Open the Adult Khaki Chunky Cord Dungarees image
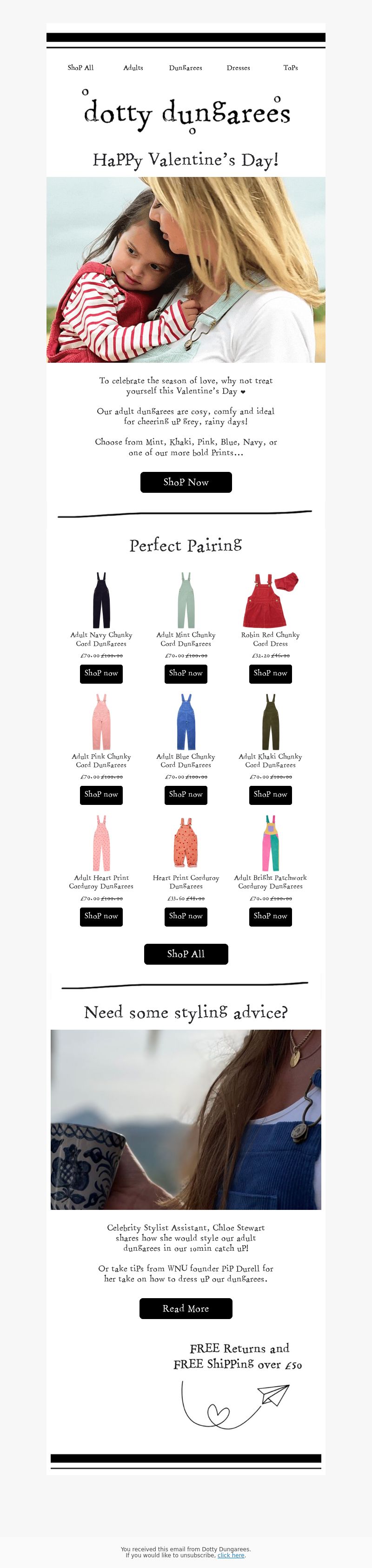372x1568 pixels. [x=270, y=722]
